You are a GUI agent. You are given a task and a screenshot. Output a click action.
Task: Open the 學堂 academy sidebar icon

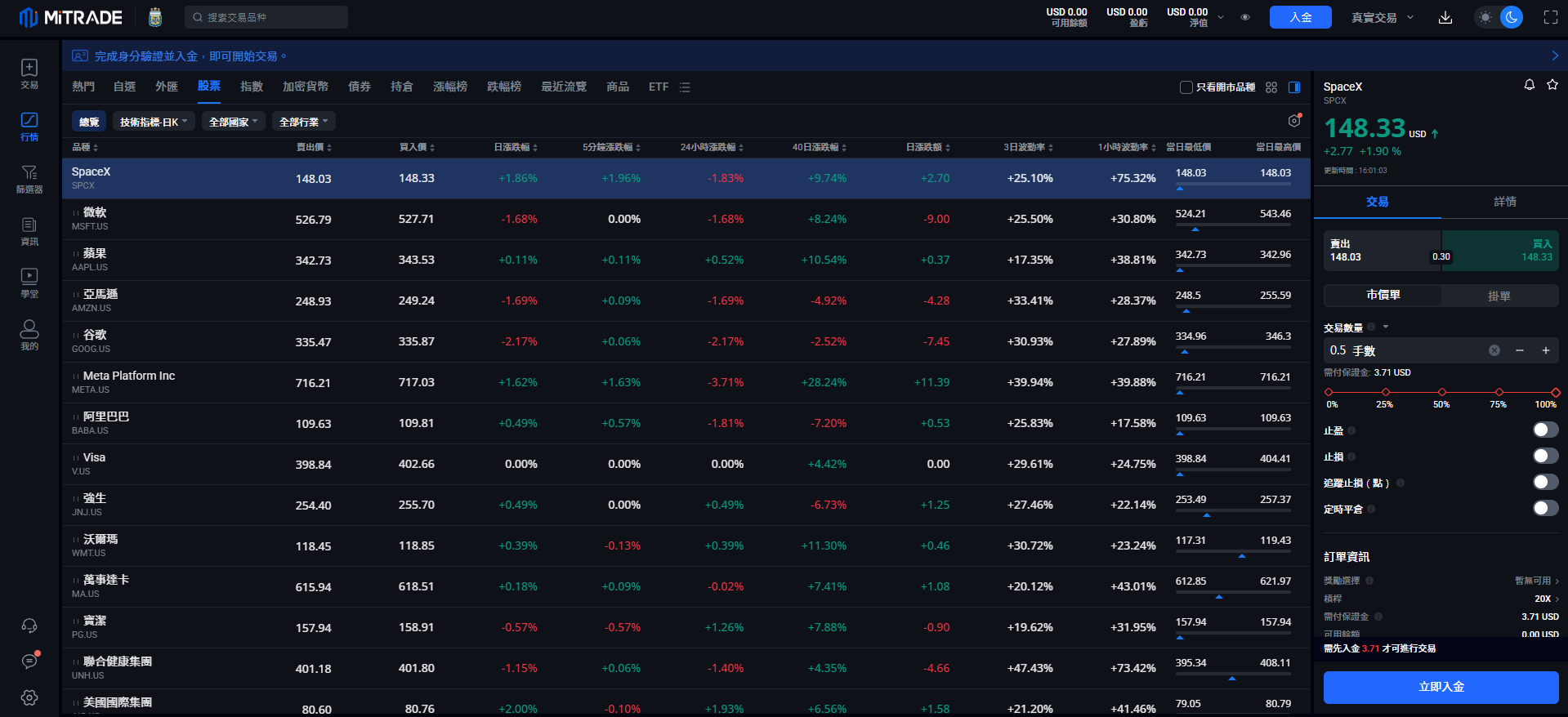(29, 283)
